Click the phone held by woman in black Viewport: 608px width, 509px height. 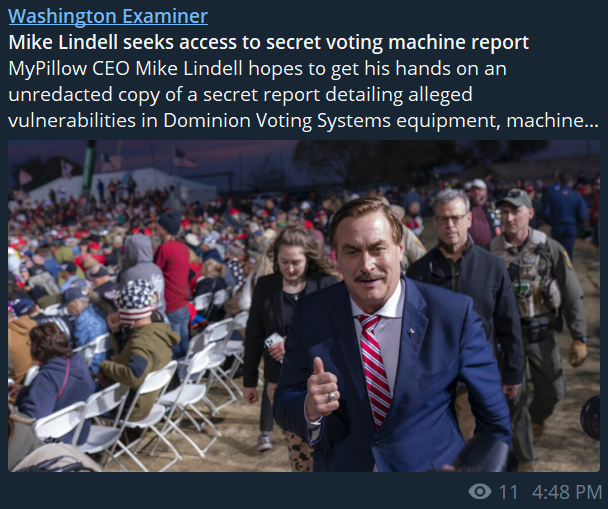(x=274, y=341)
